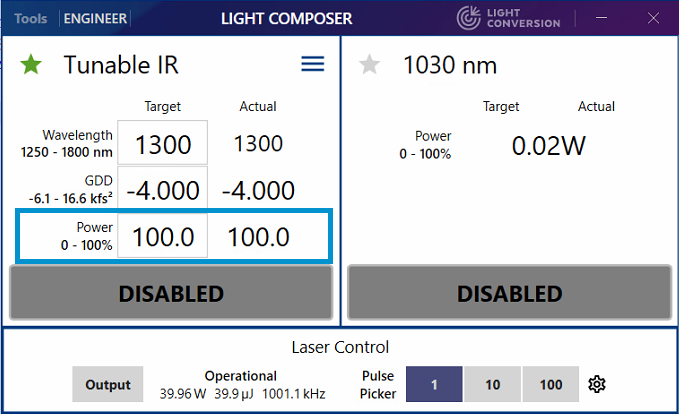679x414 pixels.
Task: Open the ENGINEER menu
Action: point(95,19)
